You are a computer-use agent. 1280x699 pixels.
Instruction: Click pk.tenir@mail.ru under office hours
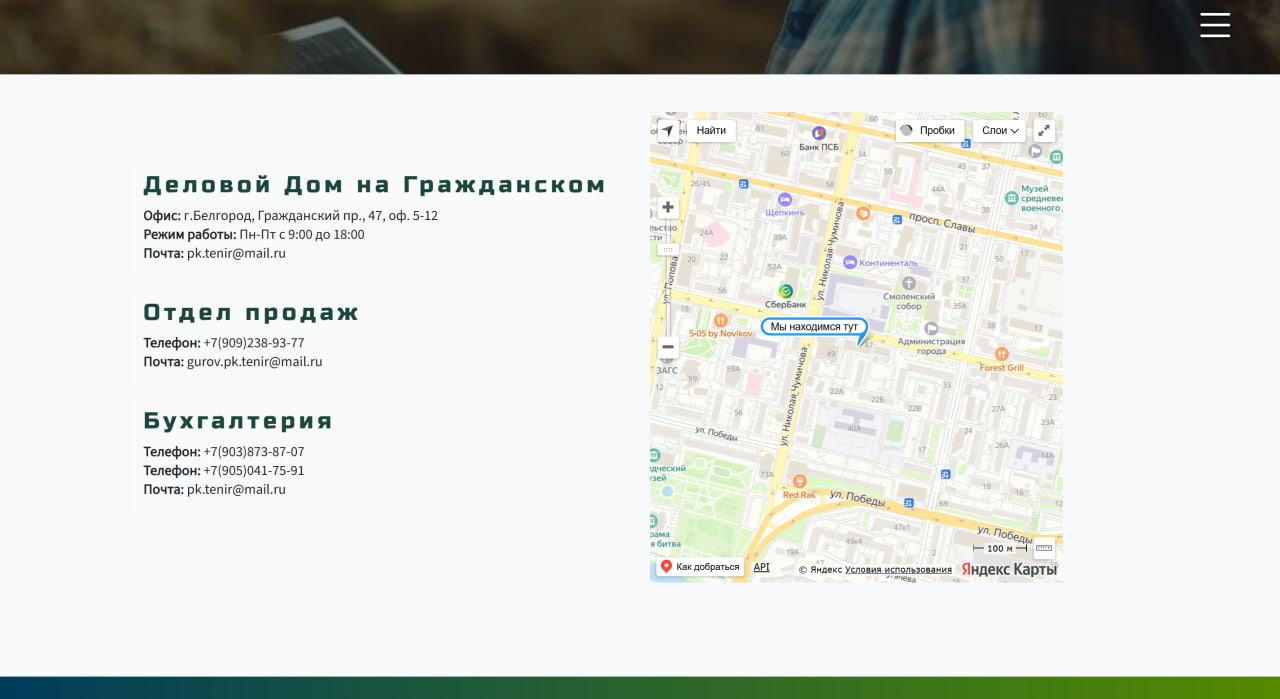[x=237, y=254]
